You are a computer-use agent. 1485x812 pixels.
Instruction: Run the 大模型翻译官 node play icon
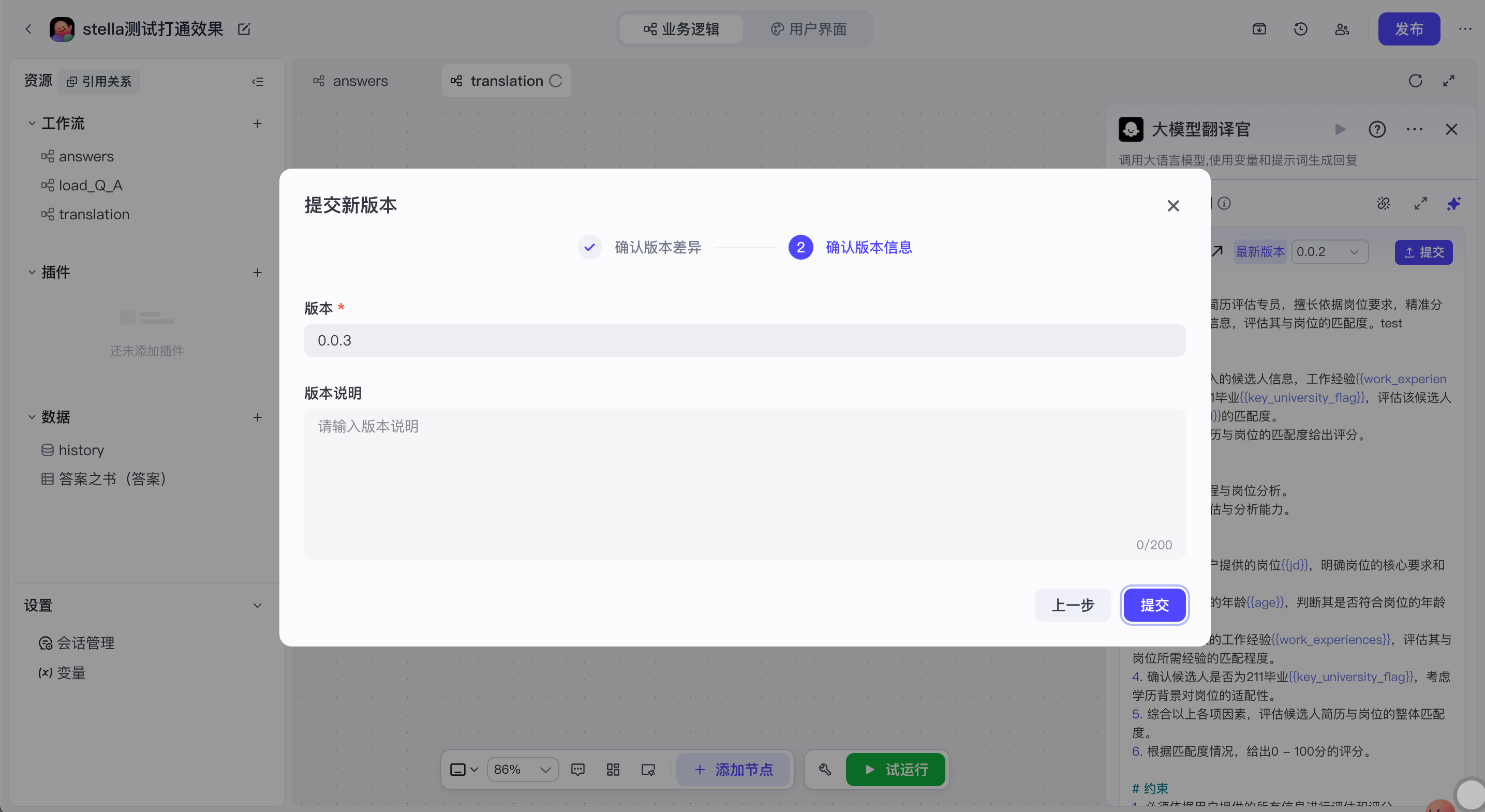point(1340,129)
